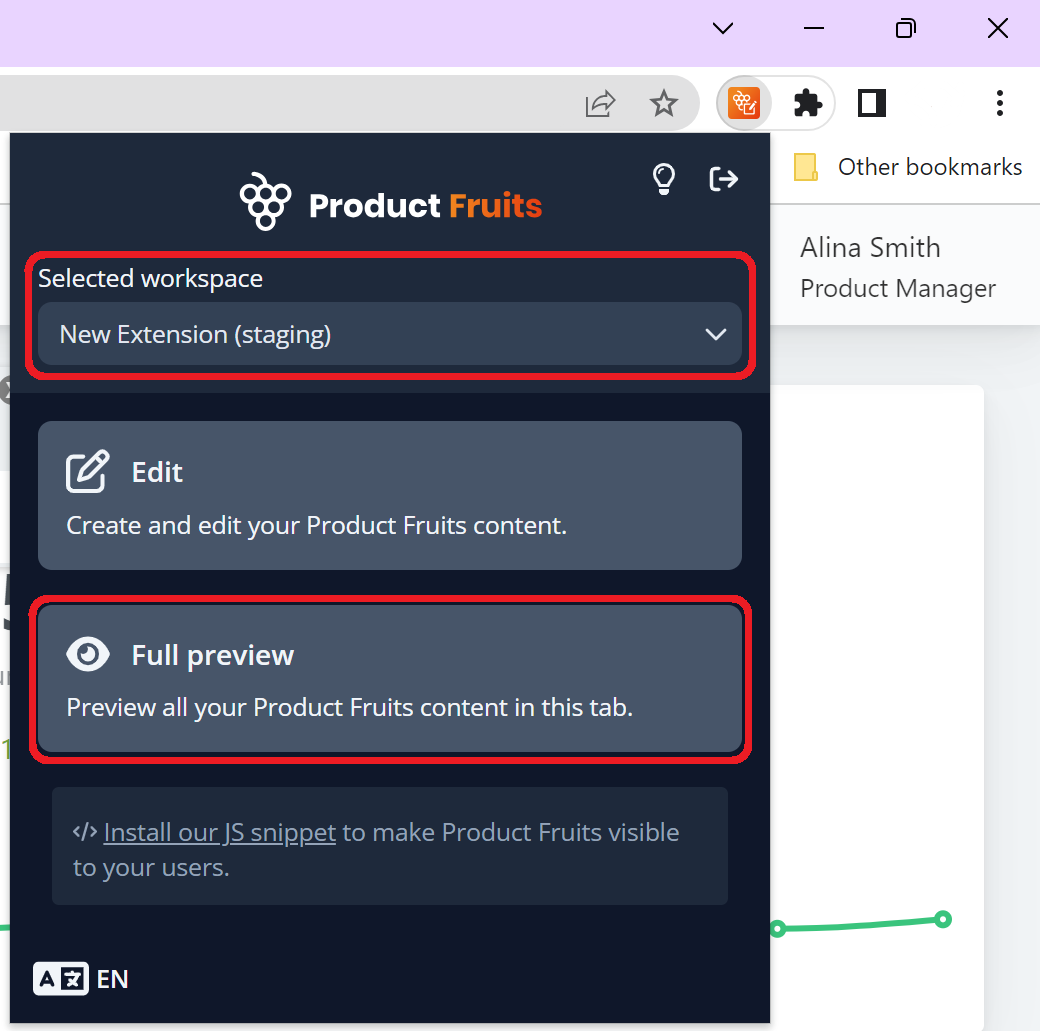Choose the Edit option to create content
Screen dimensions: 1040x1031
coord(390,496)
